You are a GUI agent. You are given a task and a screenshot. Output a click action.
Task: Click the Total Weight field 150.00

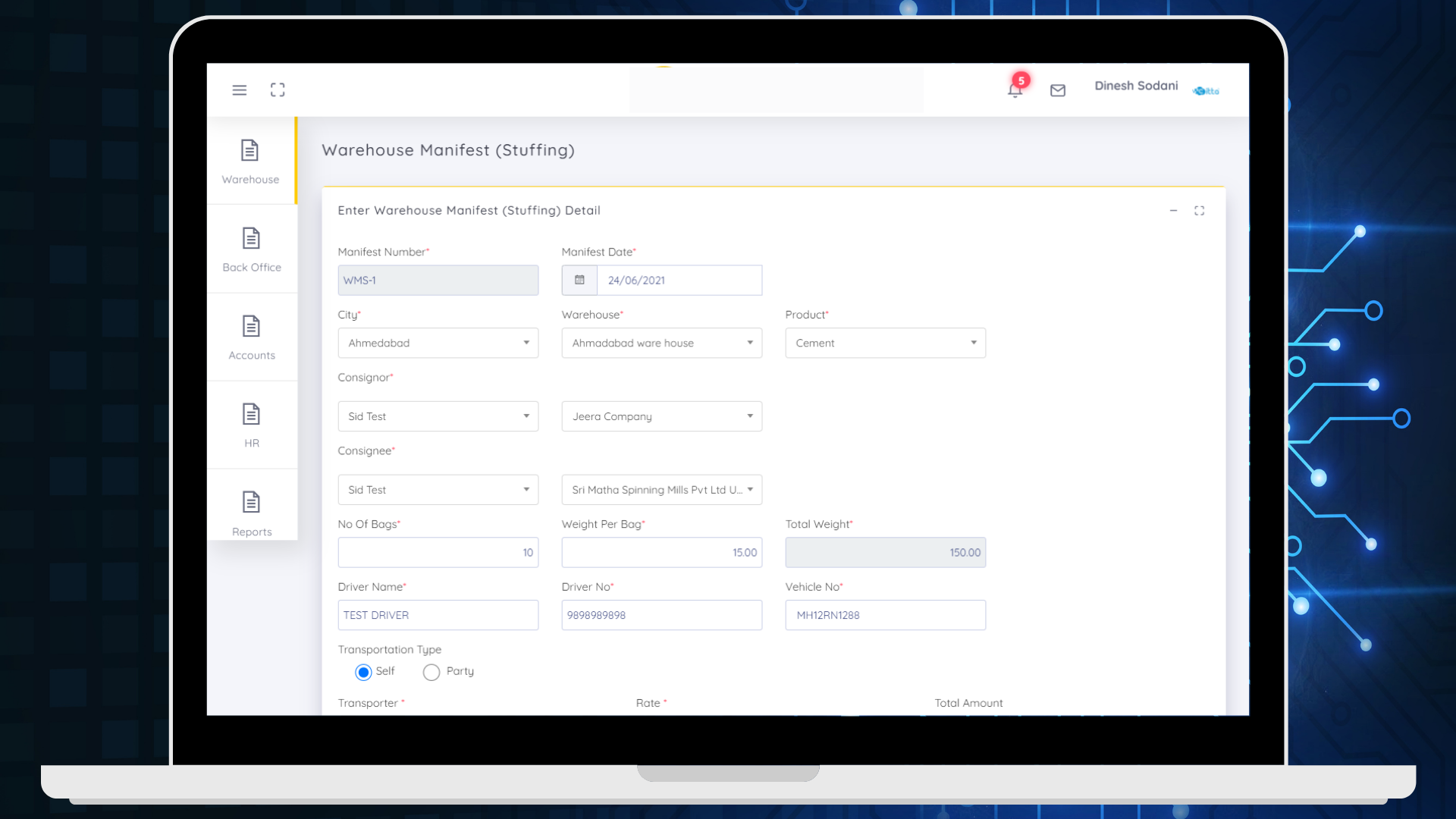(886, 553)
